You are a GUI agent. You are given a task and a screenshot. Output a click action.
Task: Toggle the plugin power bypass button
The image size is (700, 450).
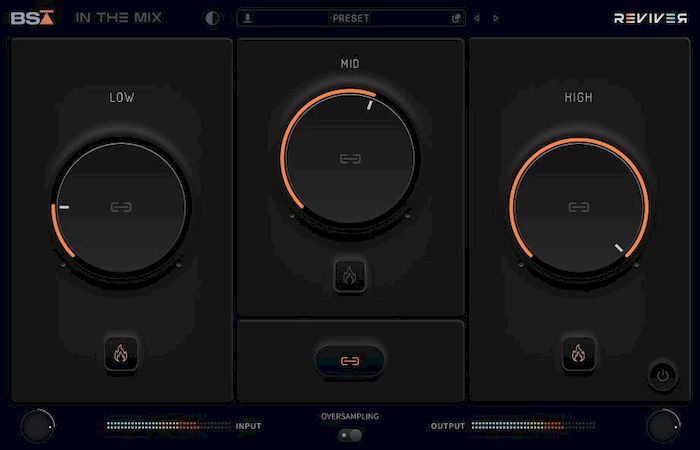point(663,375)
